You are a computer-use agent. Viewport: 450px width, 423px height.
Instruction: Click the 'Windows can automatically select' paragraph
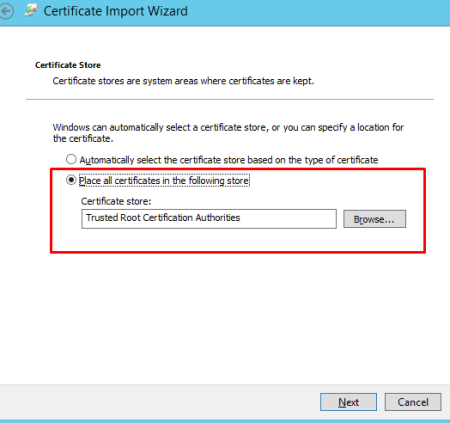228,133
